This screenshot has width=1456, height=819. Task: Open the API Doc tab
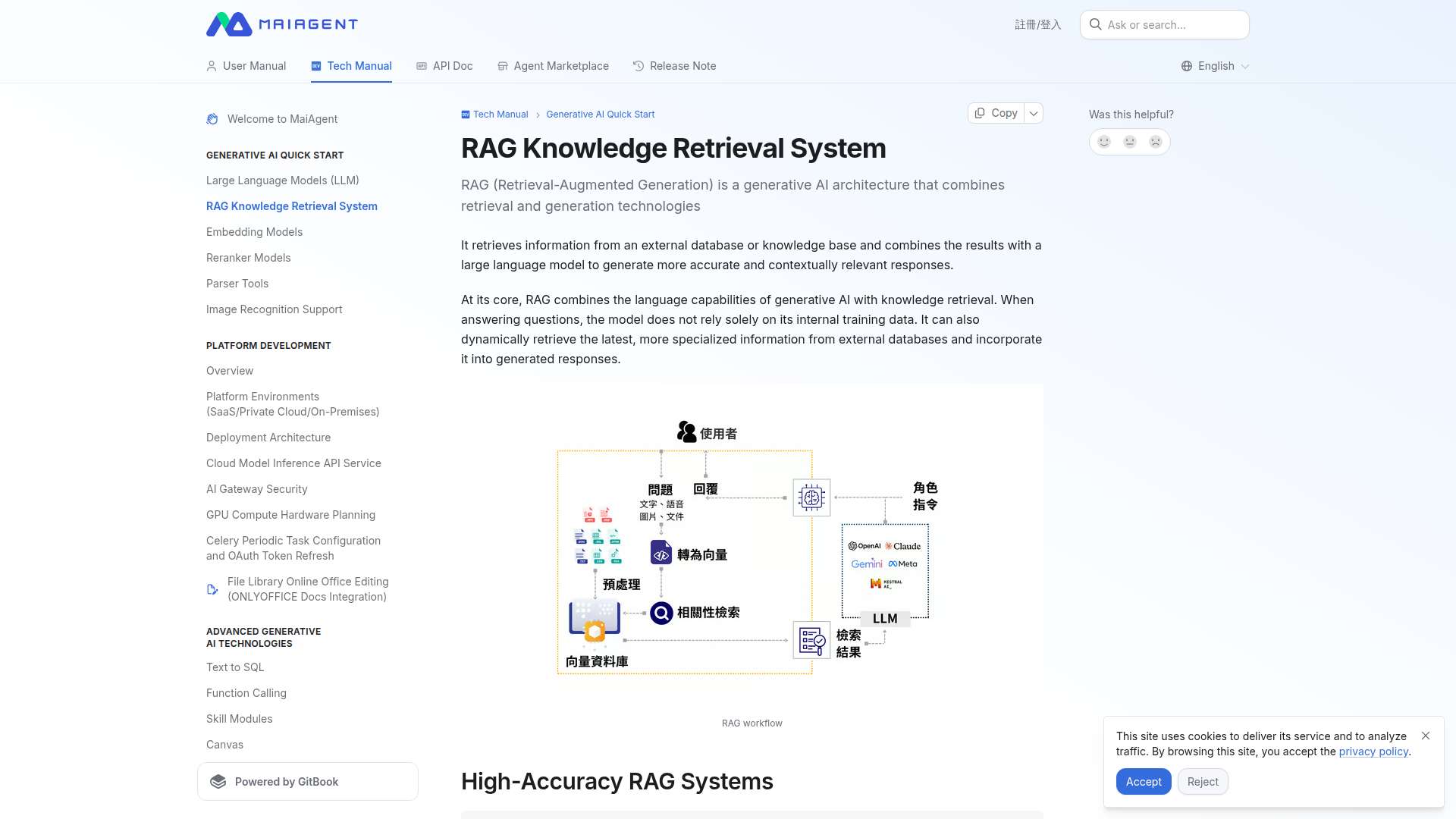(444, 66)
